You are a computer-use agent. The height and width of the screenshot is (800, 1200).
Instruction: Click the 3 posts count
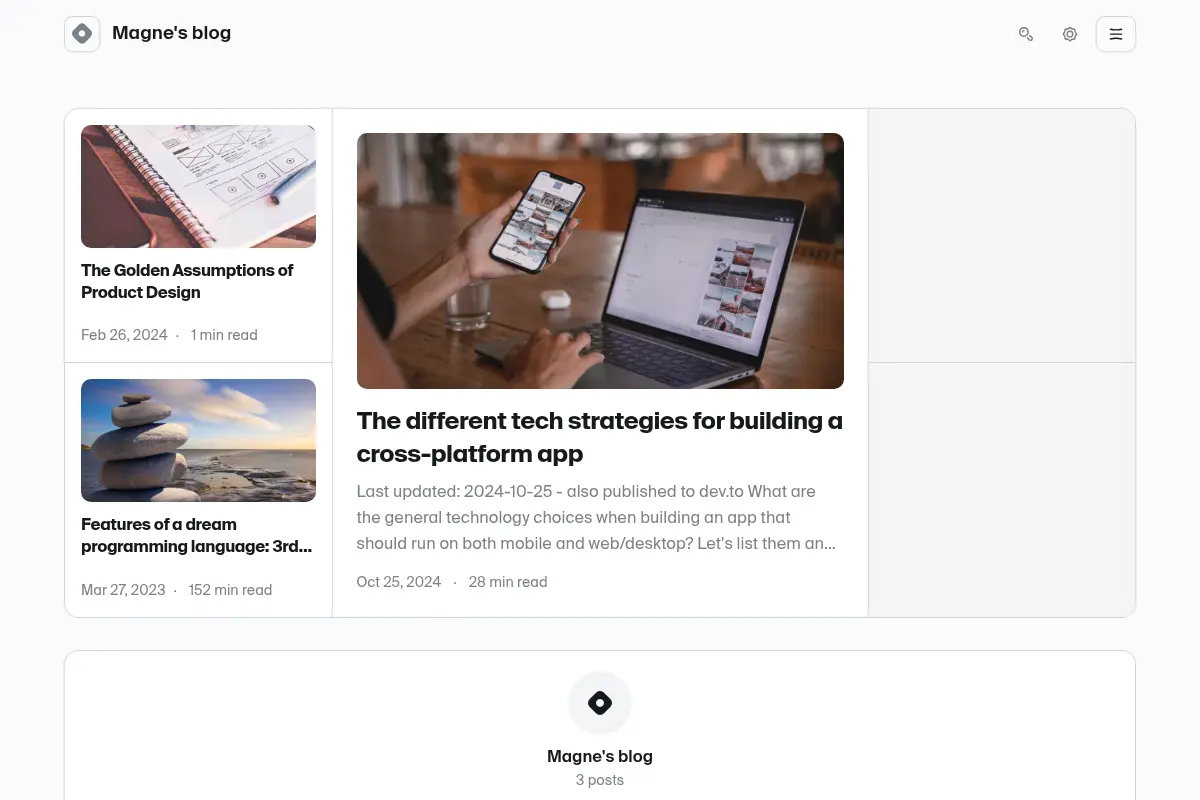600,780
